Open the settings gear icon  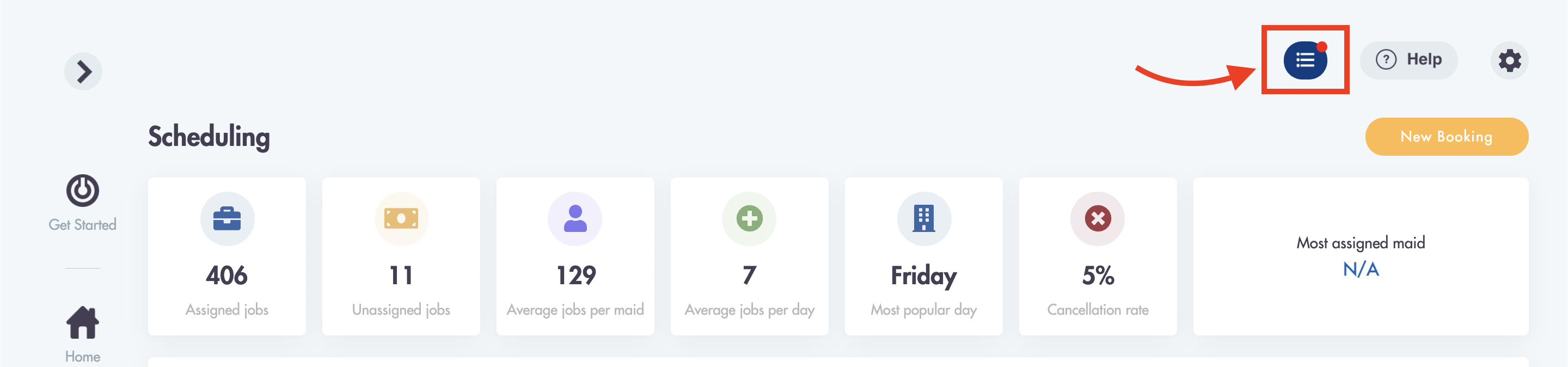tap(1510, 60)
